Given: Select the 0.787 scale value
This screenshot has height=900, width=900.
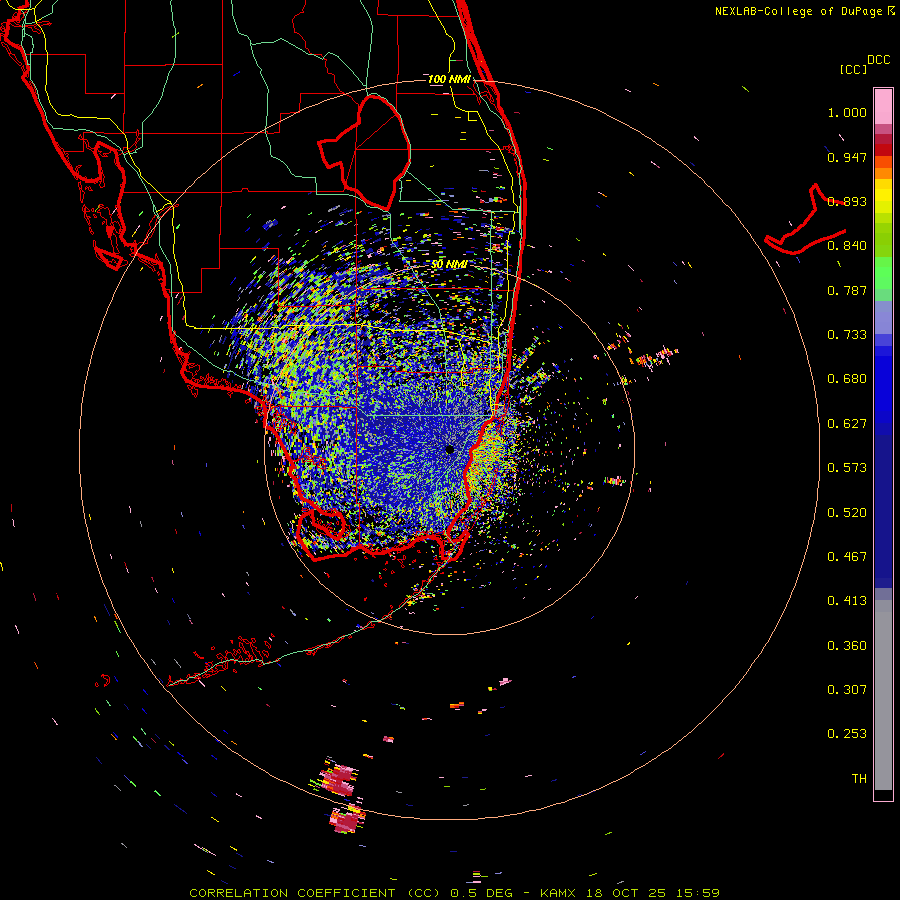Looking at the screenshot, I should [847, 290].
